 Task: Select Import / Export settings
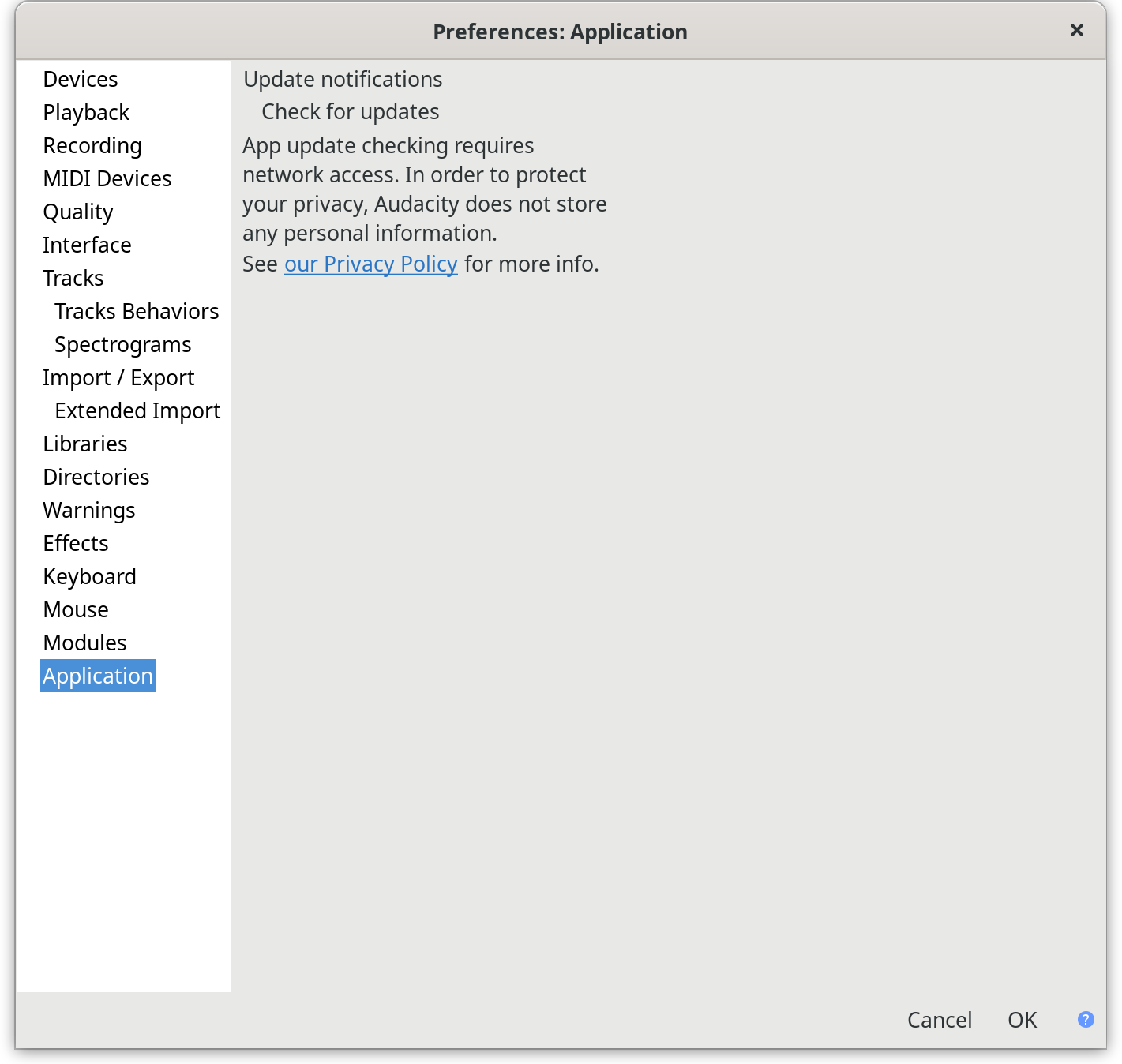[118, 377]
